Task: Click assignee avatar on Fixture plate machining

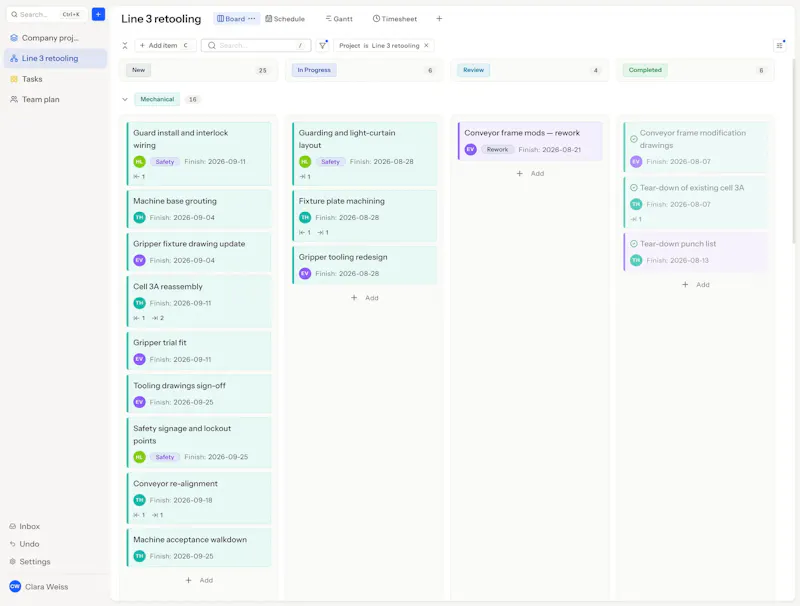Action: [305, 217]
